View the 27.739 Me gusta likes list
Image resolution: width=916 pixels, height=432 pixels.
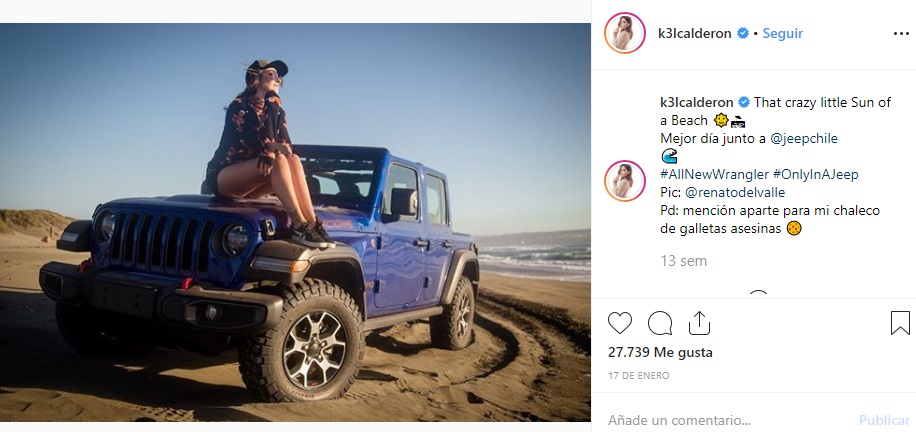coord(660,353)
